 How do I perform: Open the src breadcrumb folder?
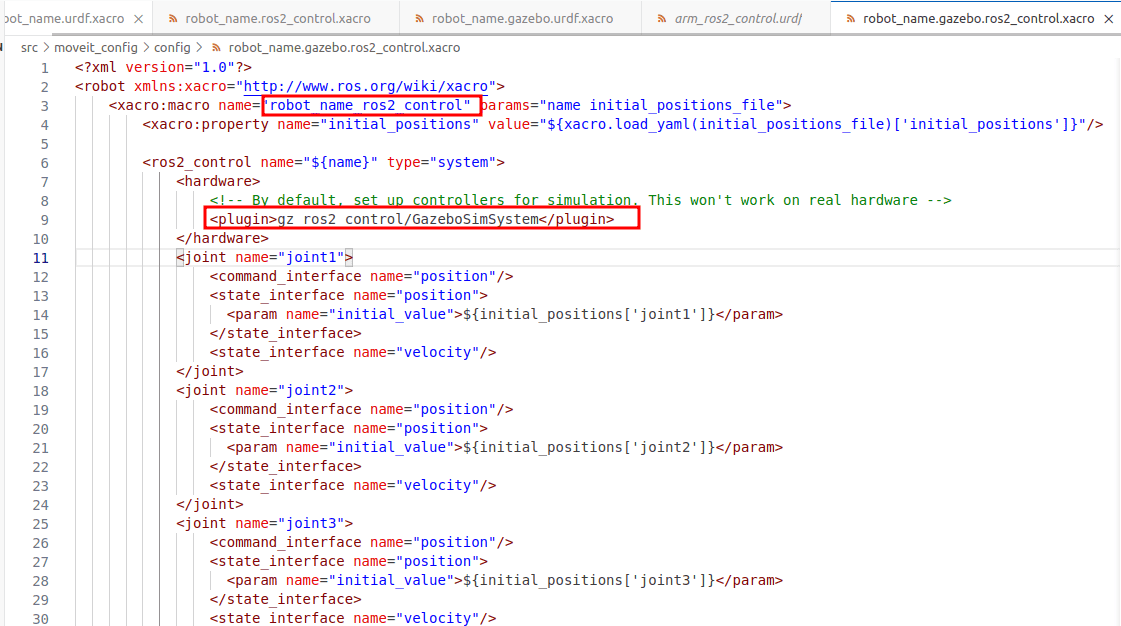click(x=30, y=47)
